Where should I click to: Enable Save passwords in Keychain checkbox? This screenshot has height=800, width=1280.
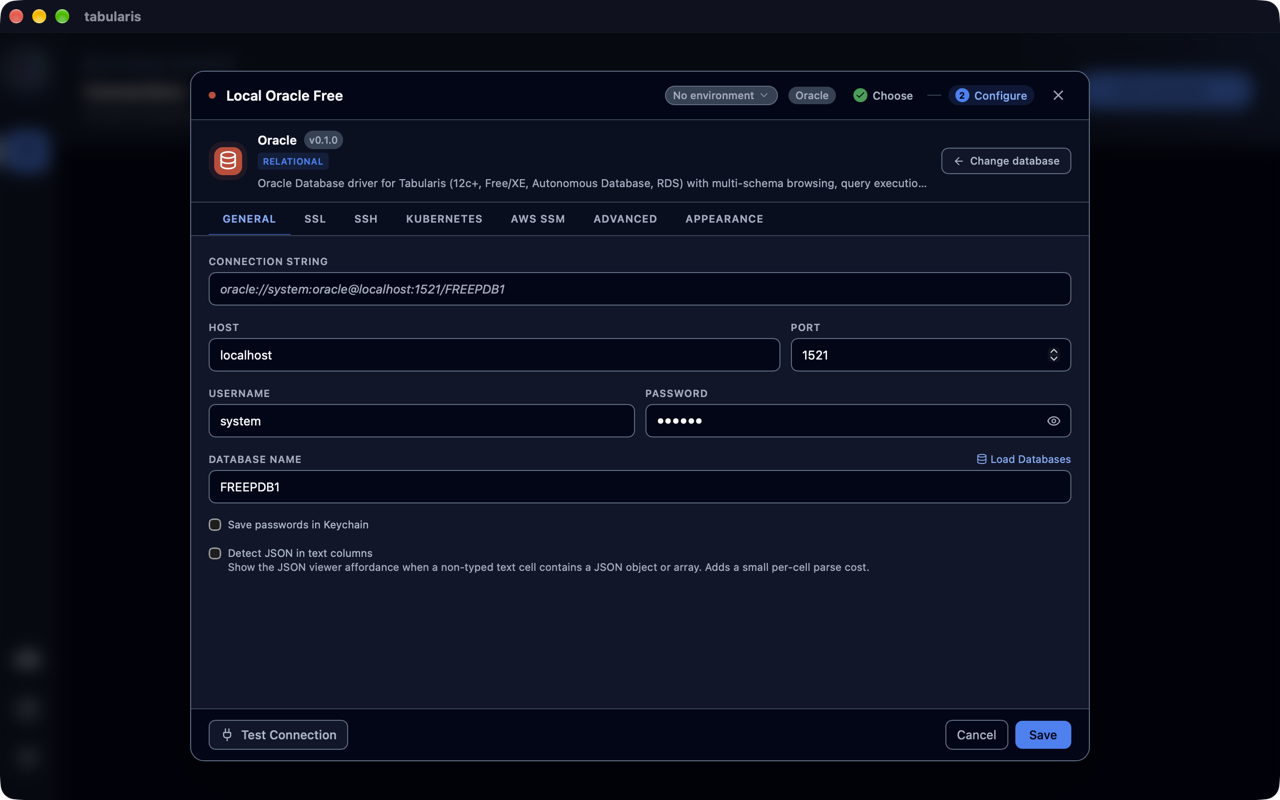[215, 525]
